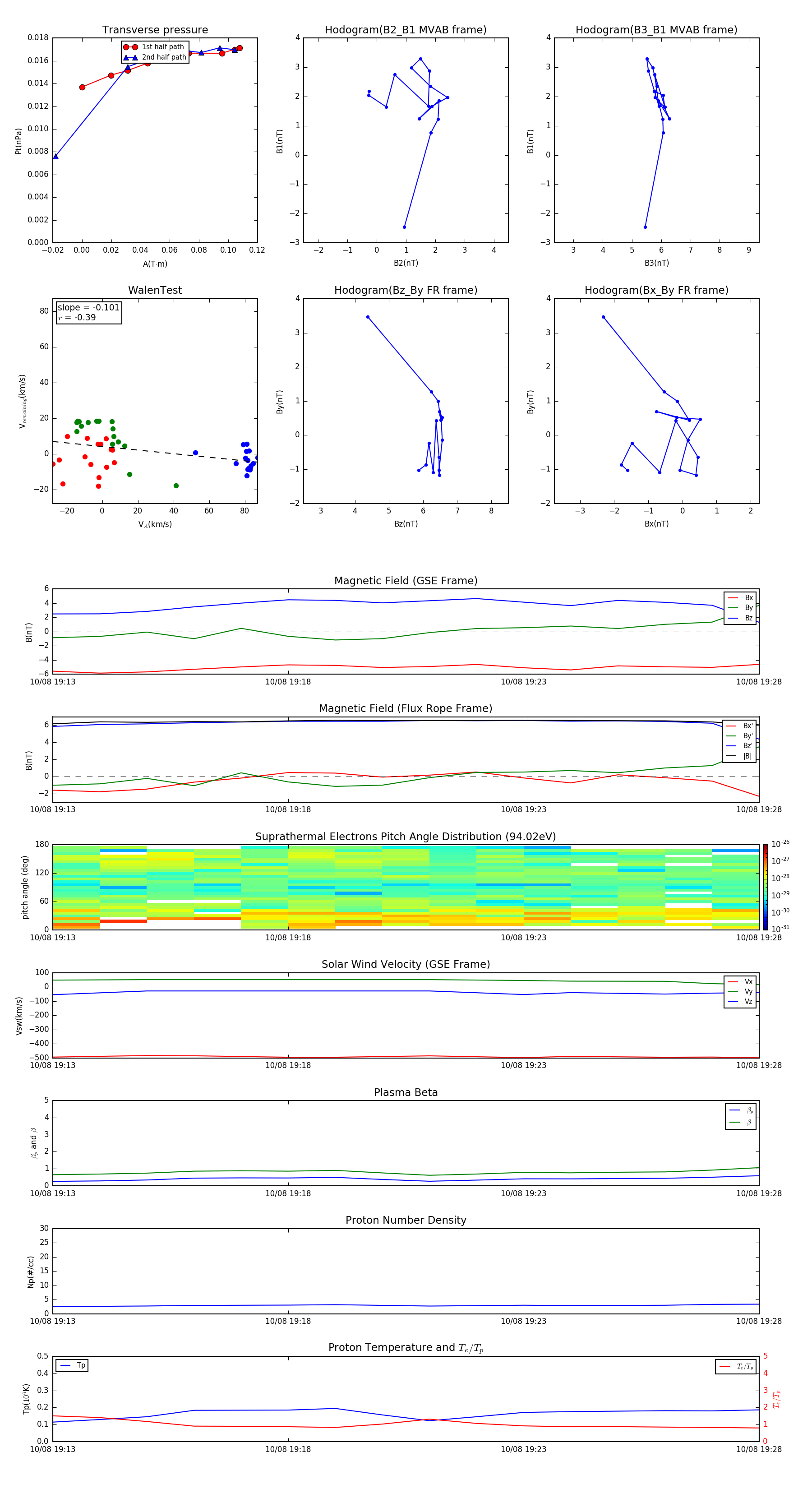Click the Proton Number Density title

[405, 1220]
